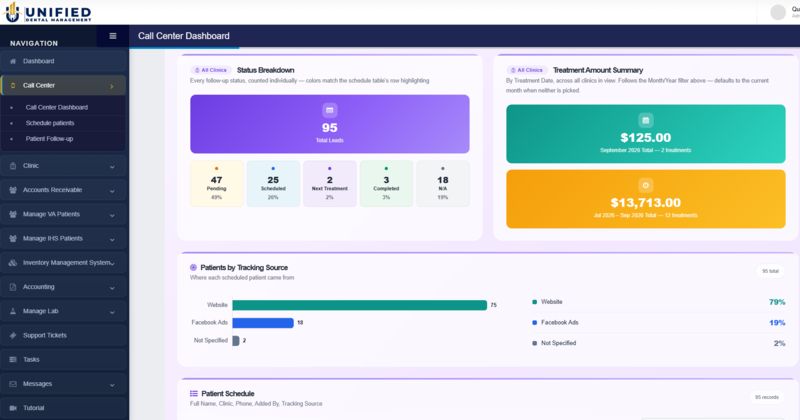Click the Support Tickets icon
The height and width of the screenshot is (420, 800).
[13, 335]
